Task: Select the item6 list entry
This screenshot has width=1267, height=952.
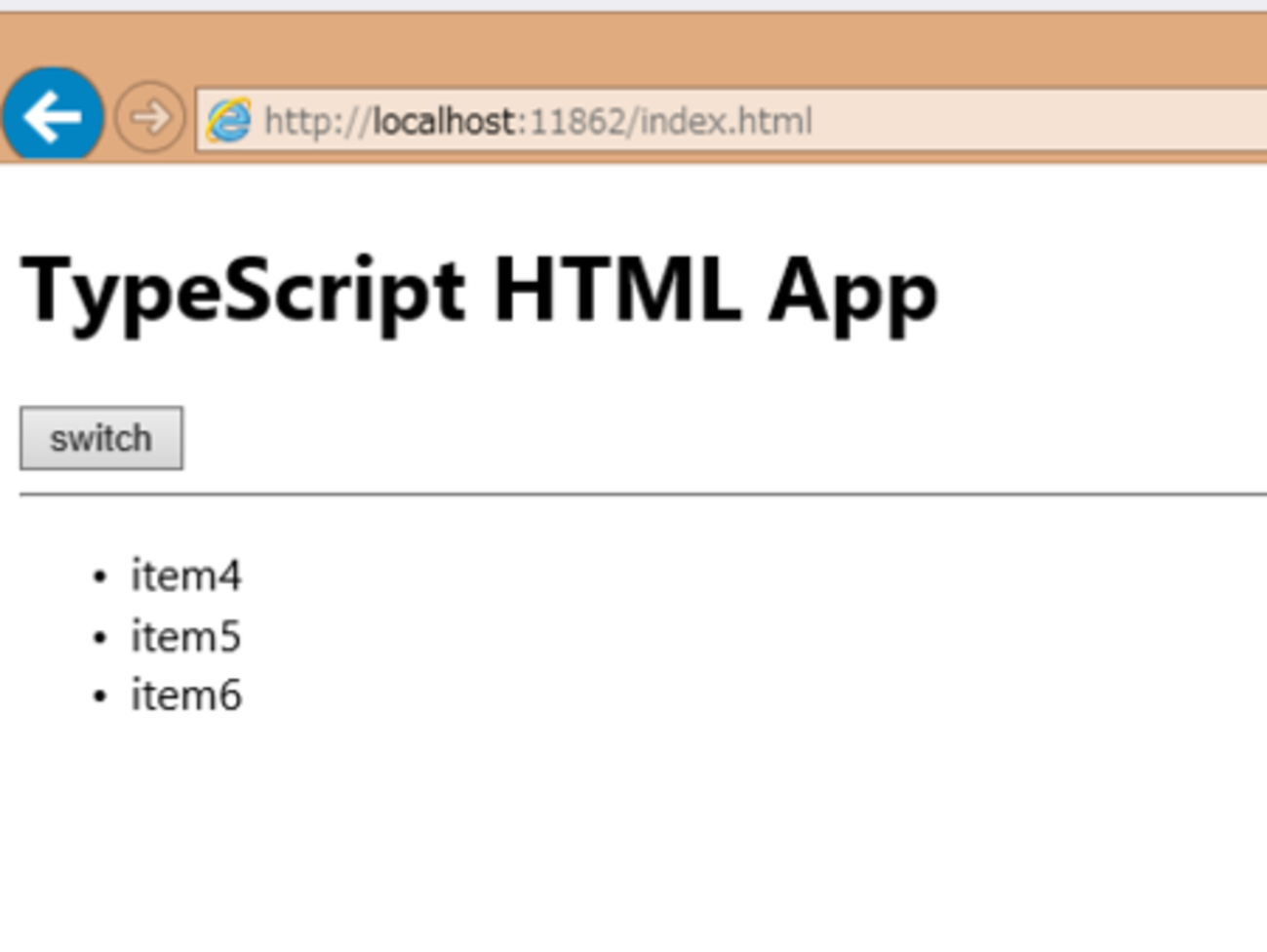Action: tap(185, 695)
